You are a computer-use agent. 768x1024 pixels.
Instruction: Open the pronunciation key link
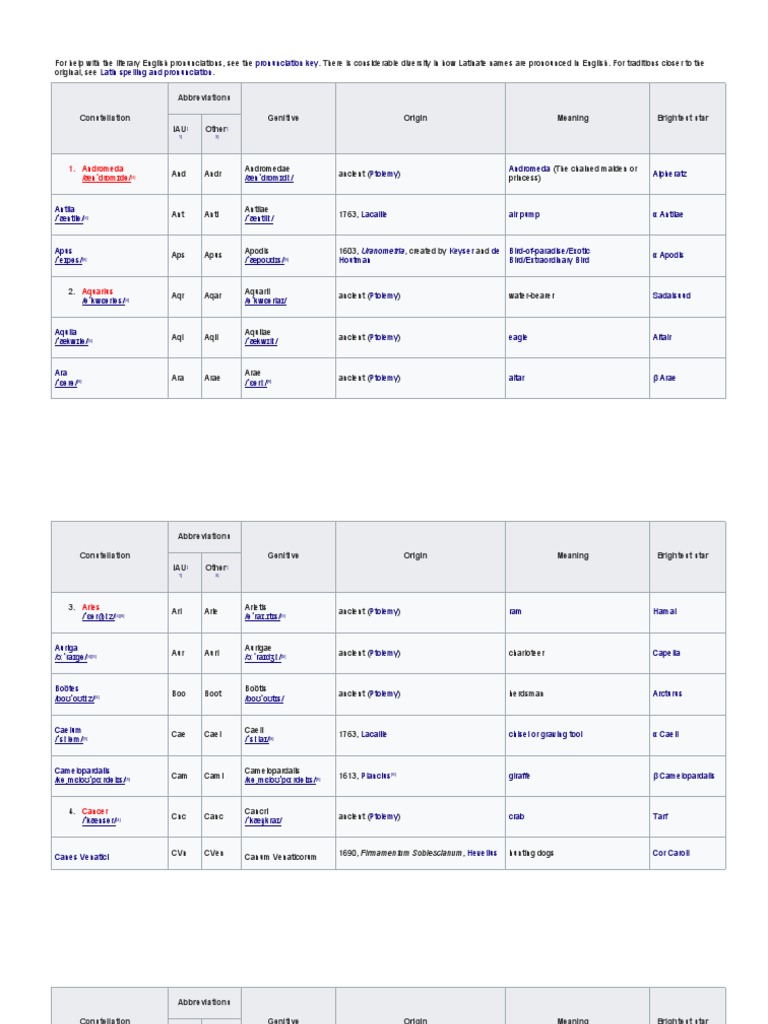pos(287,63)
